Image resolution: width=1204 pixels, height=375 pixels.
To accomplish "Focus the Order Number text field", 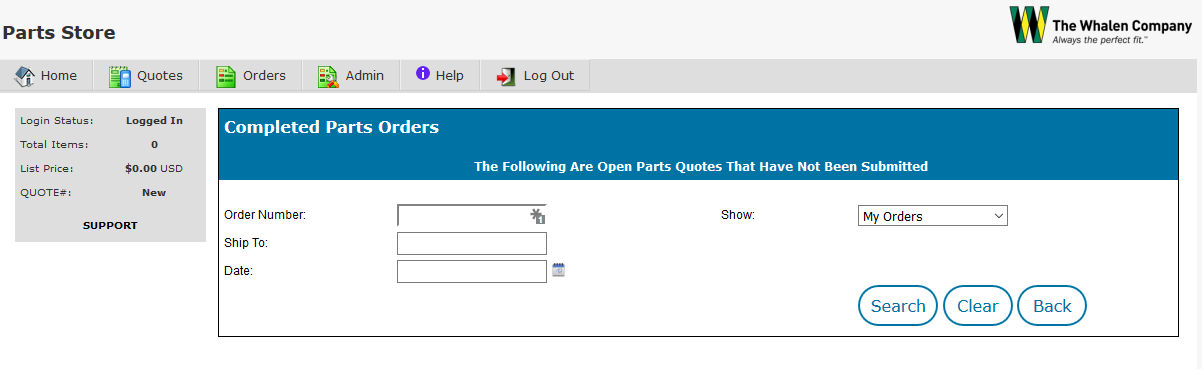I will point(463,215).
